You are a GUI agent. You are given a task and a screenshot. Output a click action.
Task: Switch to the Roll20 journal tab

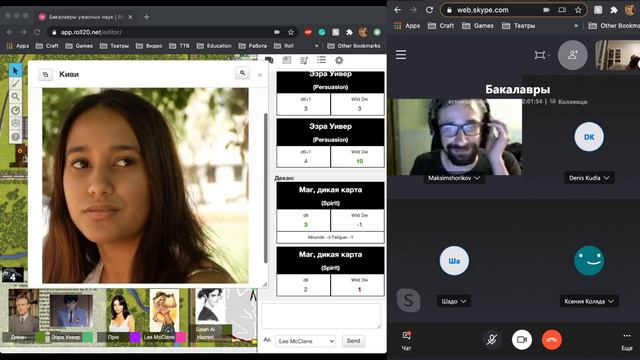coord(287,60)
